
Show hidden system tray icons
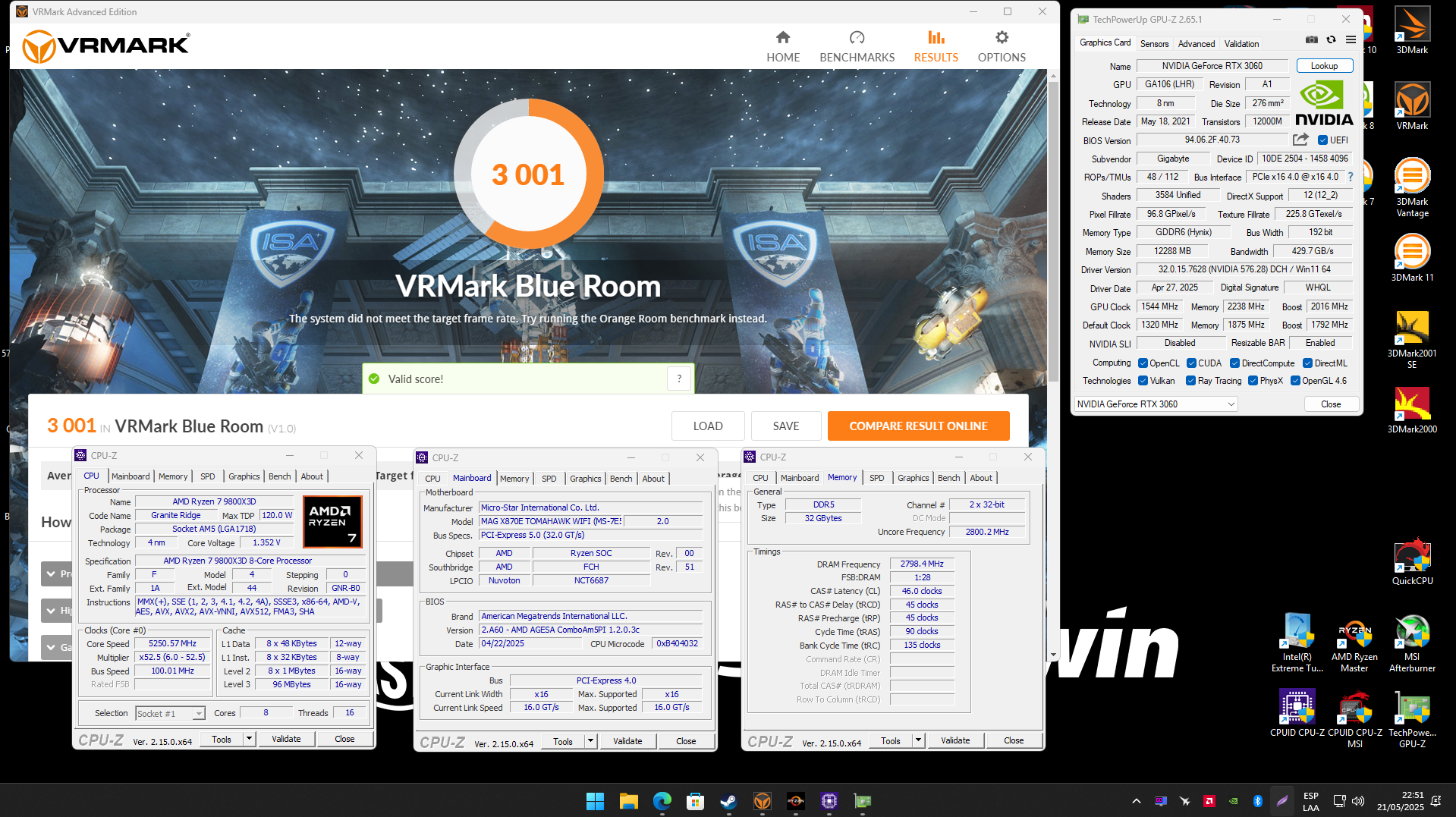pyautogui.click(x=1136, y=801)
